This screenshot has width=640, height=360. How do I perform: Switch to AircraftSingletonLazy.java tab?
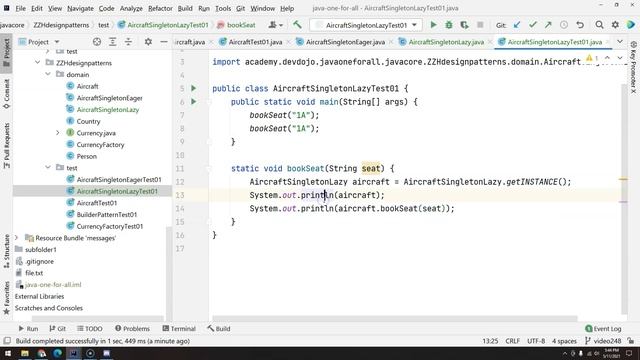446,42
